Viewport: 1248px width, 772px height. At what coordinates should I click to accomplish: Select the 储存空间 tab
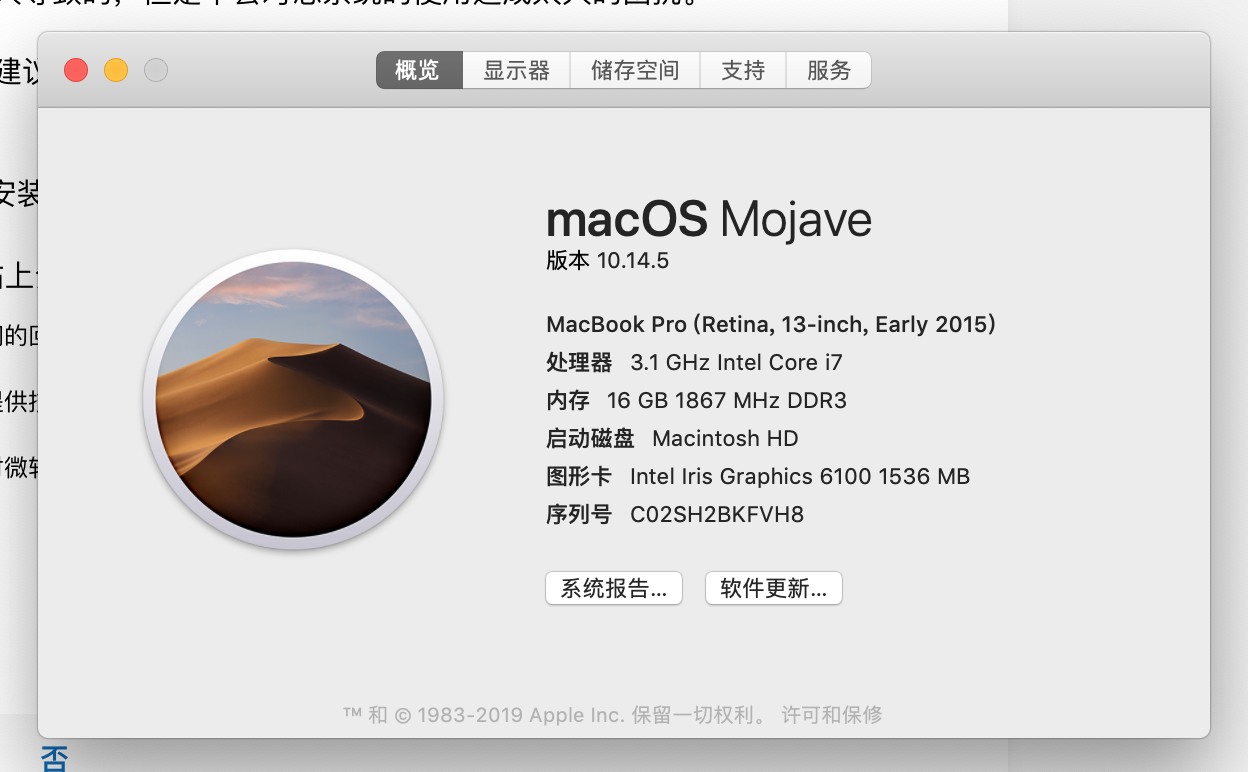[x=635, y=70]
